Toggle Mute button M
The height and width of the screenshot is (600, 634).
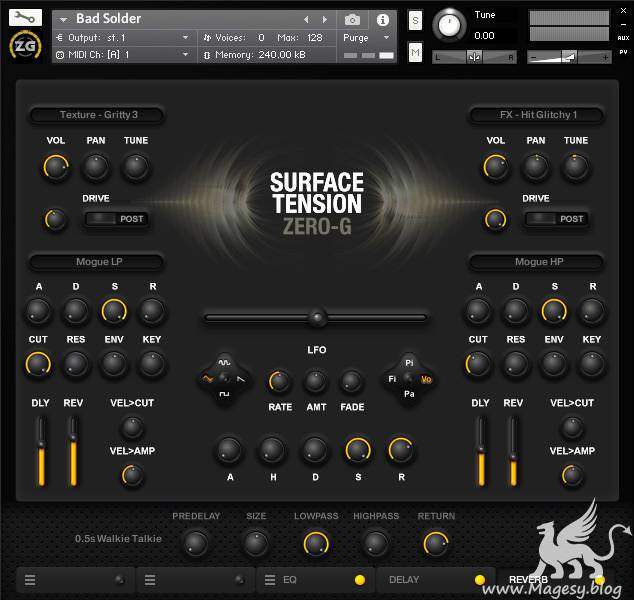415,52
